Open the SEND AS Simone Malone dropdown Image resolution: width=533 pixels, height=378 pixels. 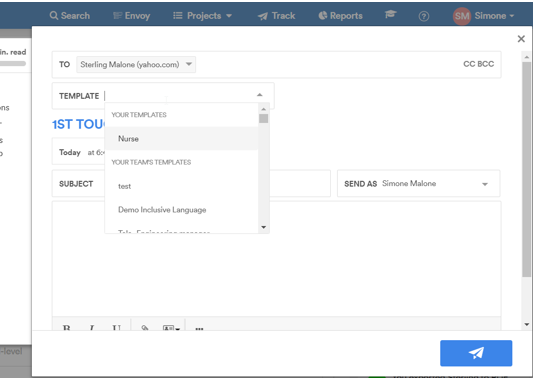coord(418,184)
